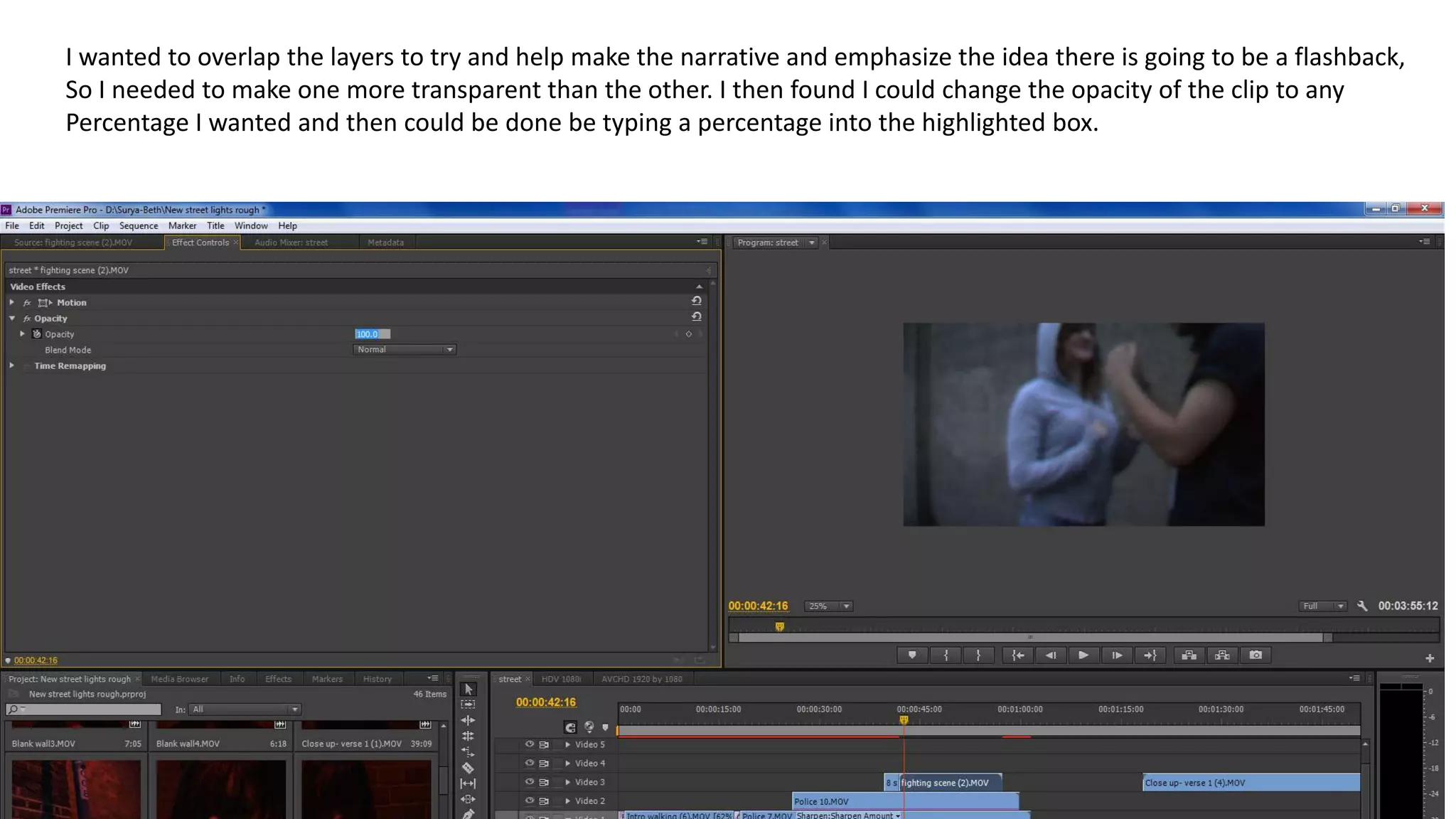Open the Media Browser tab

coord(180,679)
